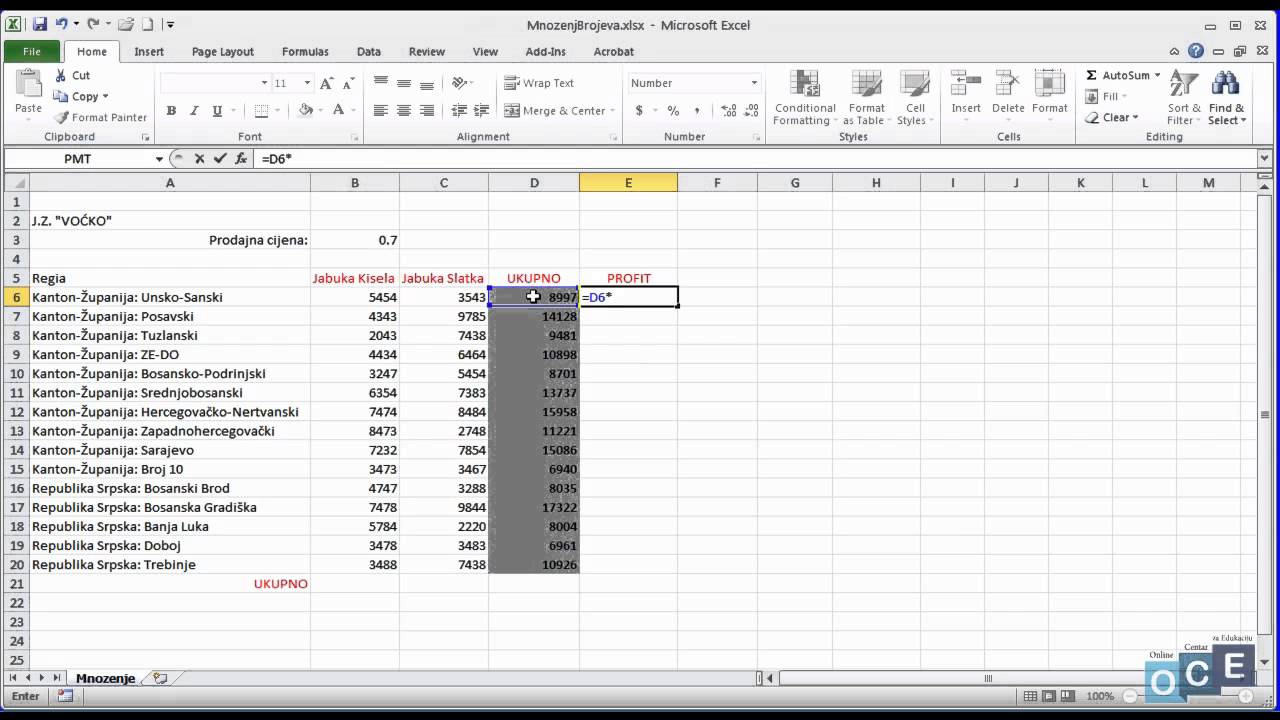Viewport: 1280px width, 720px height.
Task: Open the Name Box dropdown arrow
Action: (159, 159)
